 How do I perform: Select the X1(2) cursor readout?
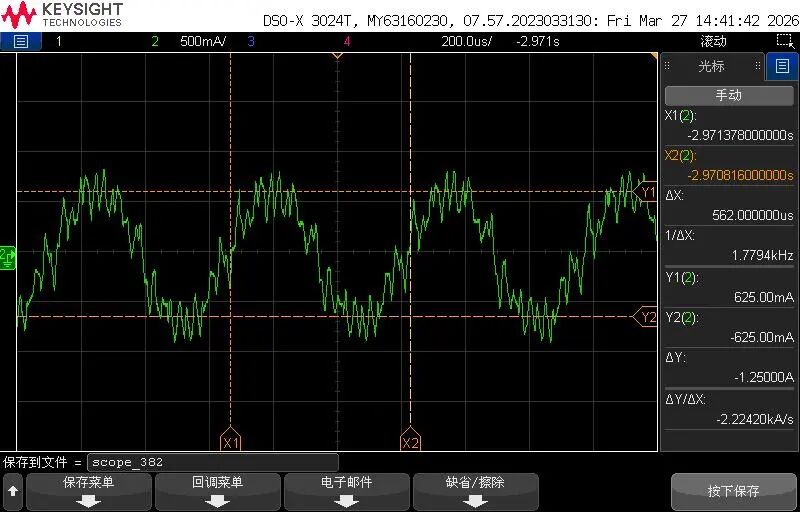pyautogui.click(x=729, y=125)
